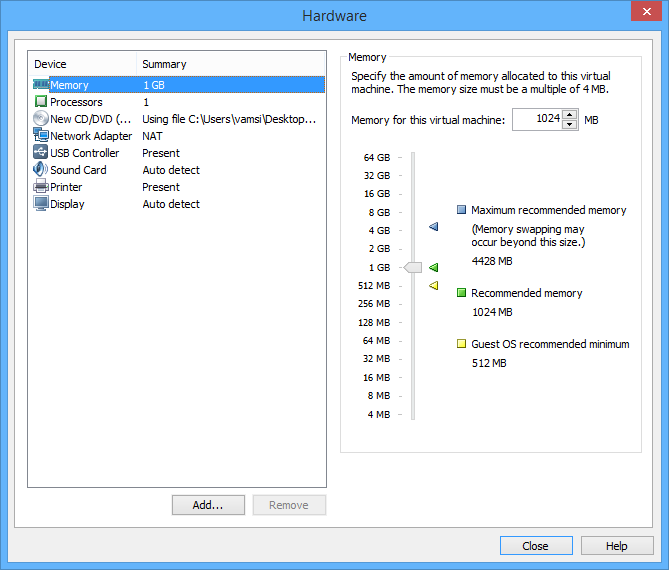Viewport: 669px width, 570px height.
Task: Click the CD/DVD disc icon
Action: point(41,118)
